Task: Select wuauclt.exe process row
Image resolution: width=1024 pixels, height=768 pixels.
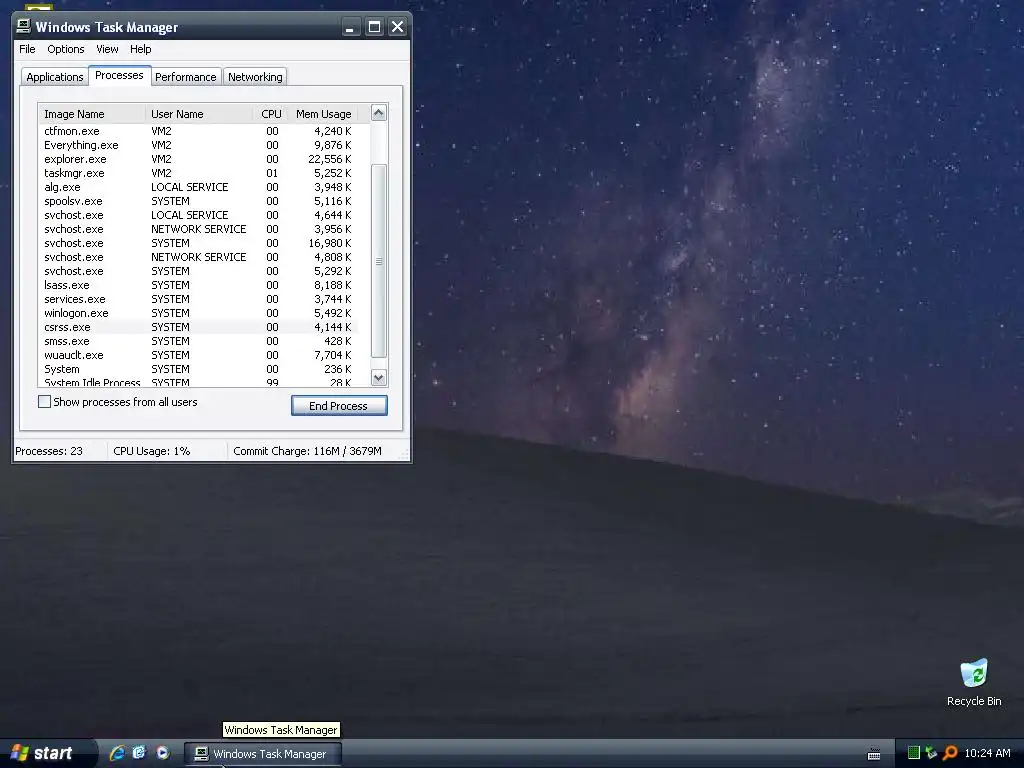Action: coord(198,355)
